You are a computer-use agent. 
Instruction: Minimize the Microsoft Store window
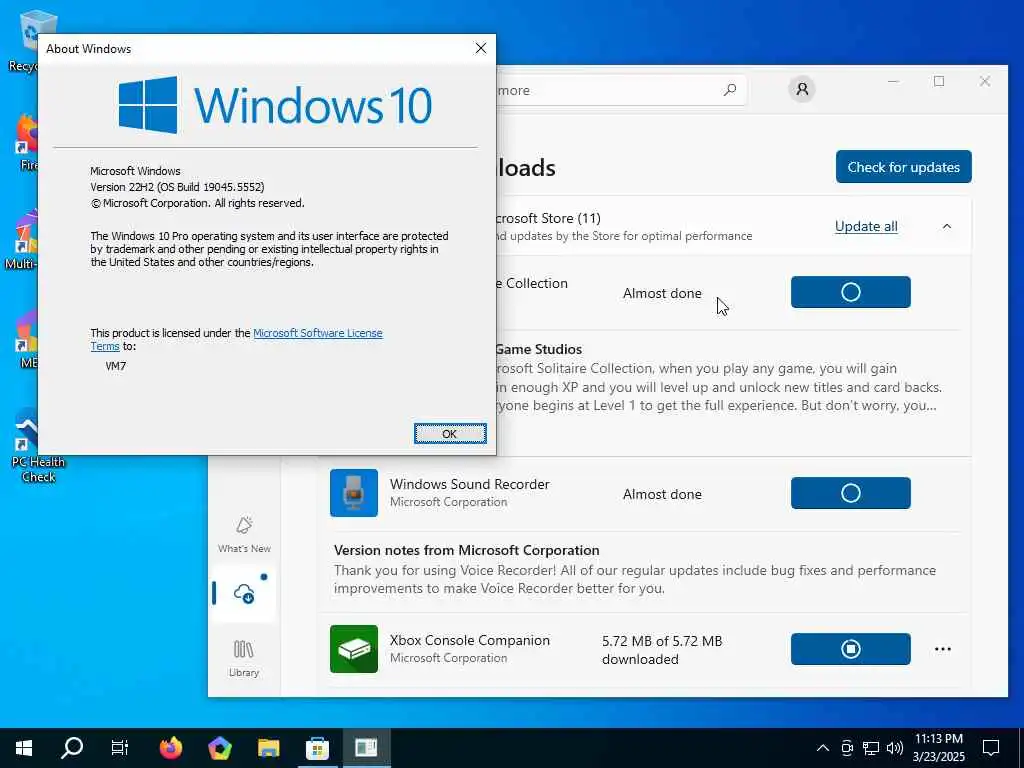893,82
